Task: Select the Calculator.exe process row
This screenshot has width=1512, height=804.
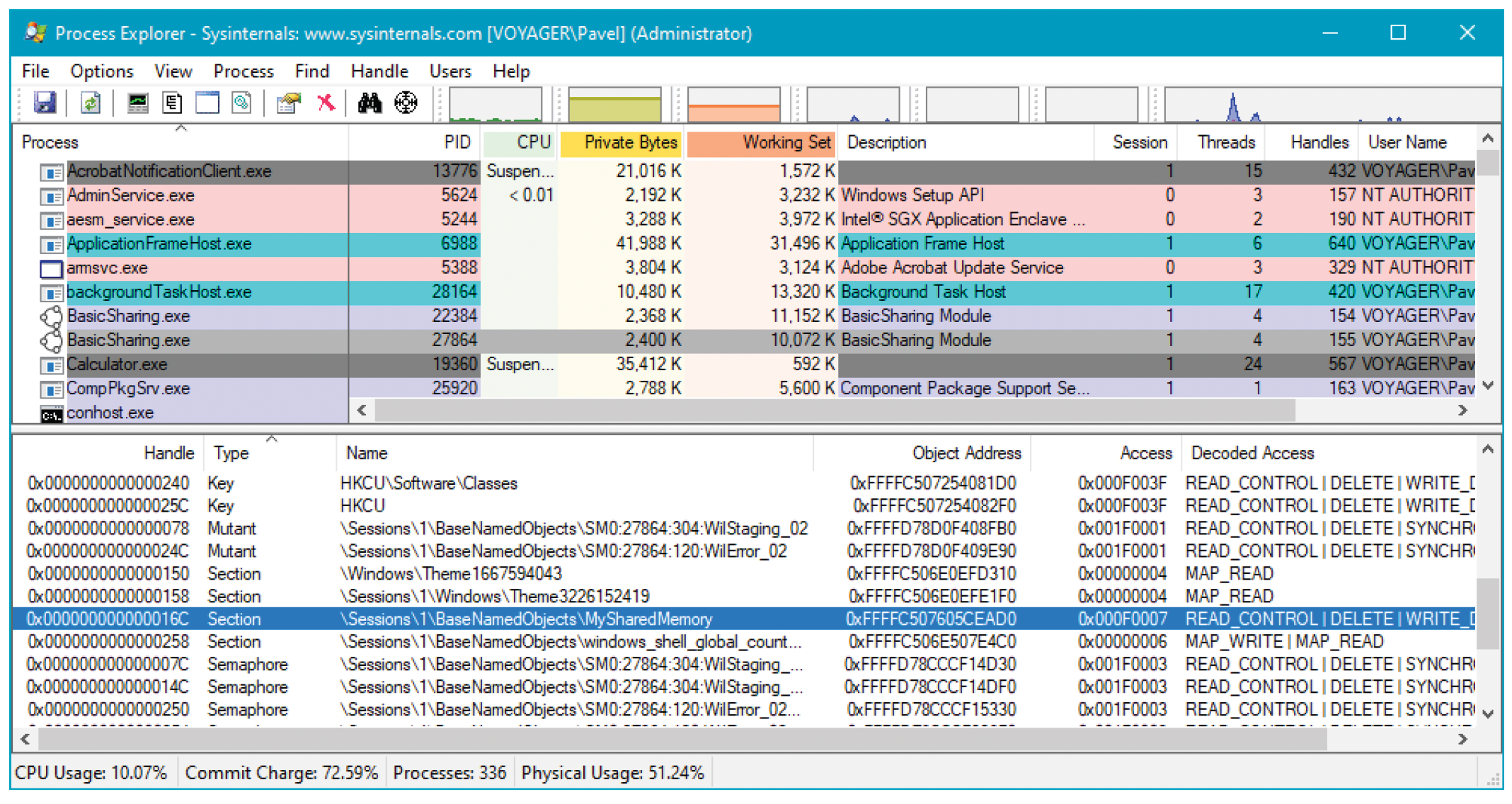Action: [744, 365]
